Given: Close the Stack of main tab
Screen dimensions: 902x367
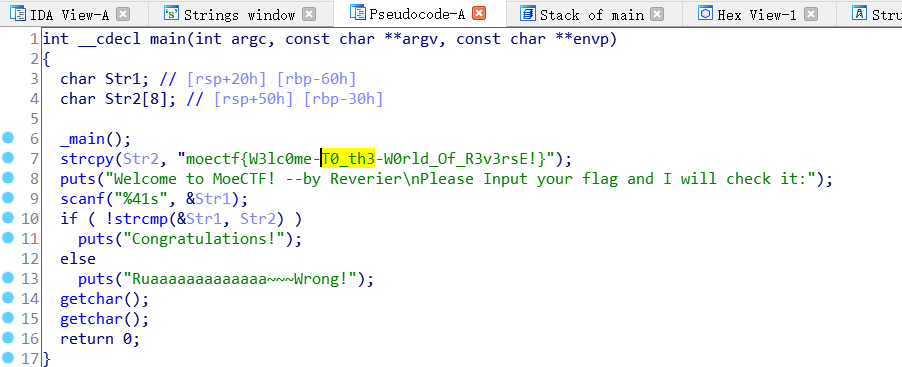Looking at the screenshot, I should [x=657, y=14].
